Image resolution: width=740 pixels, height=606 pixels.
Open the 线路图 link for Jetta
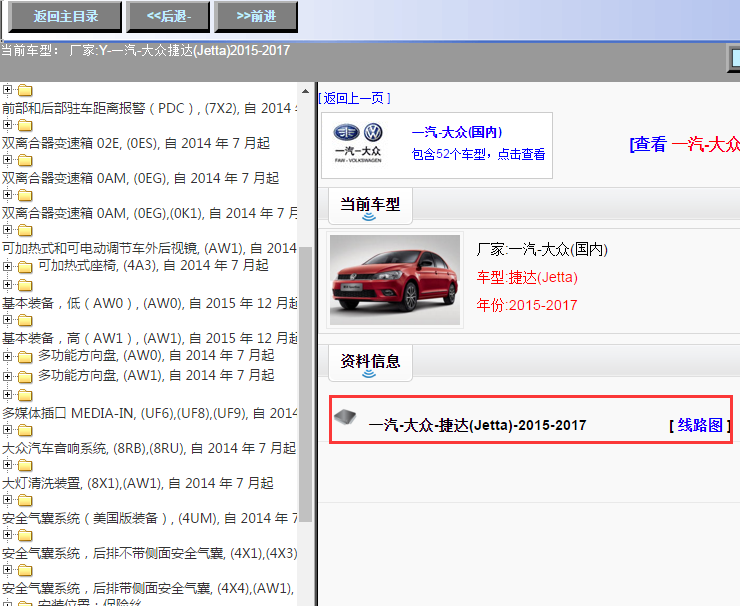click(x=700, y=425)
